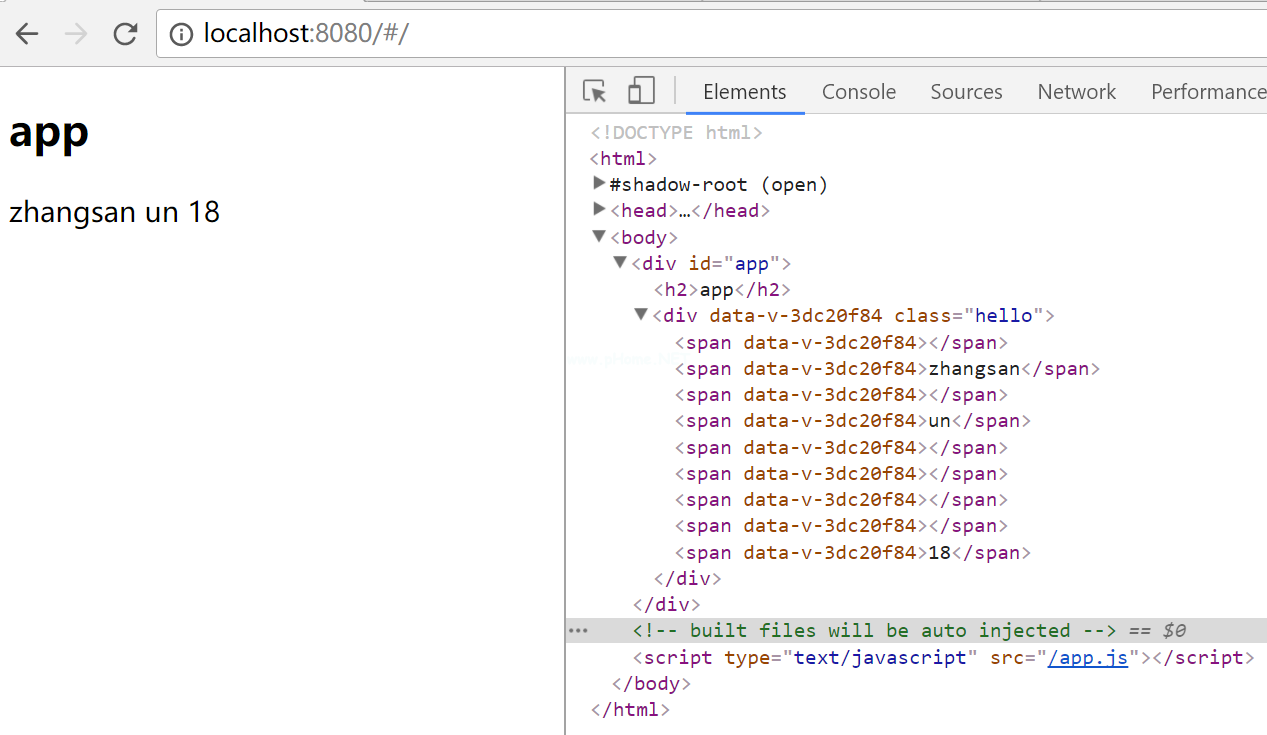Collapse the body element

[x=599, y=237]
